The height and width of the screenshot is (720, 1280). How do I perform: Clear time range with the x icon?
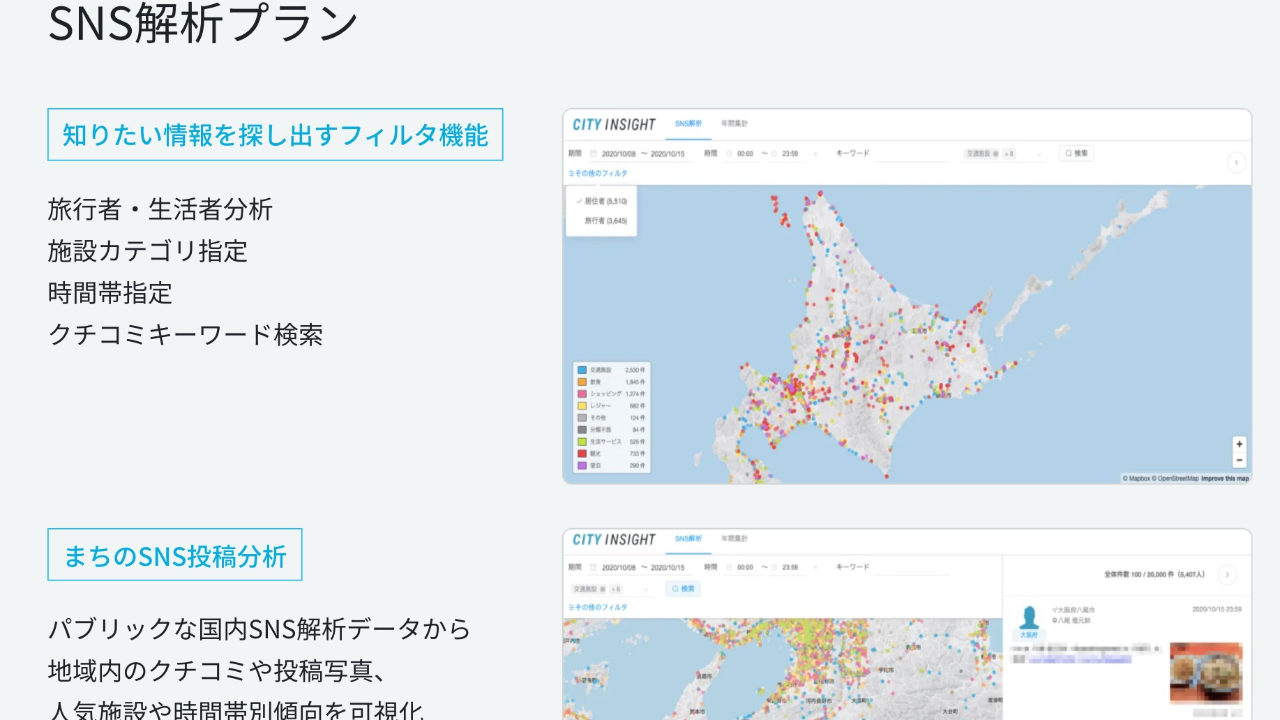pyautogui.click(x=815, y=154)
